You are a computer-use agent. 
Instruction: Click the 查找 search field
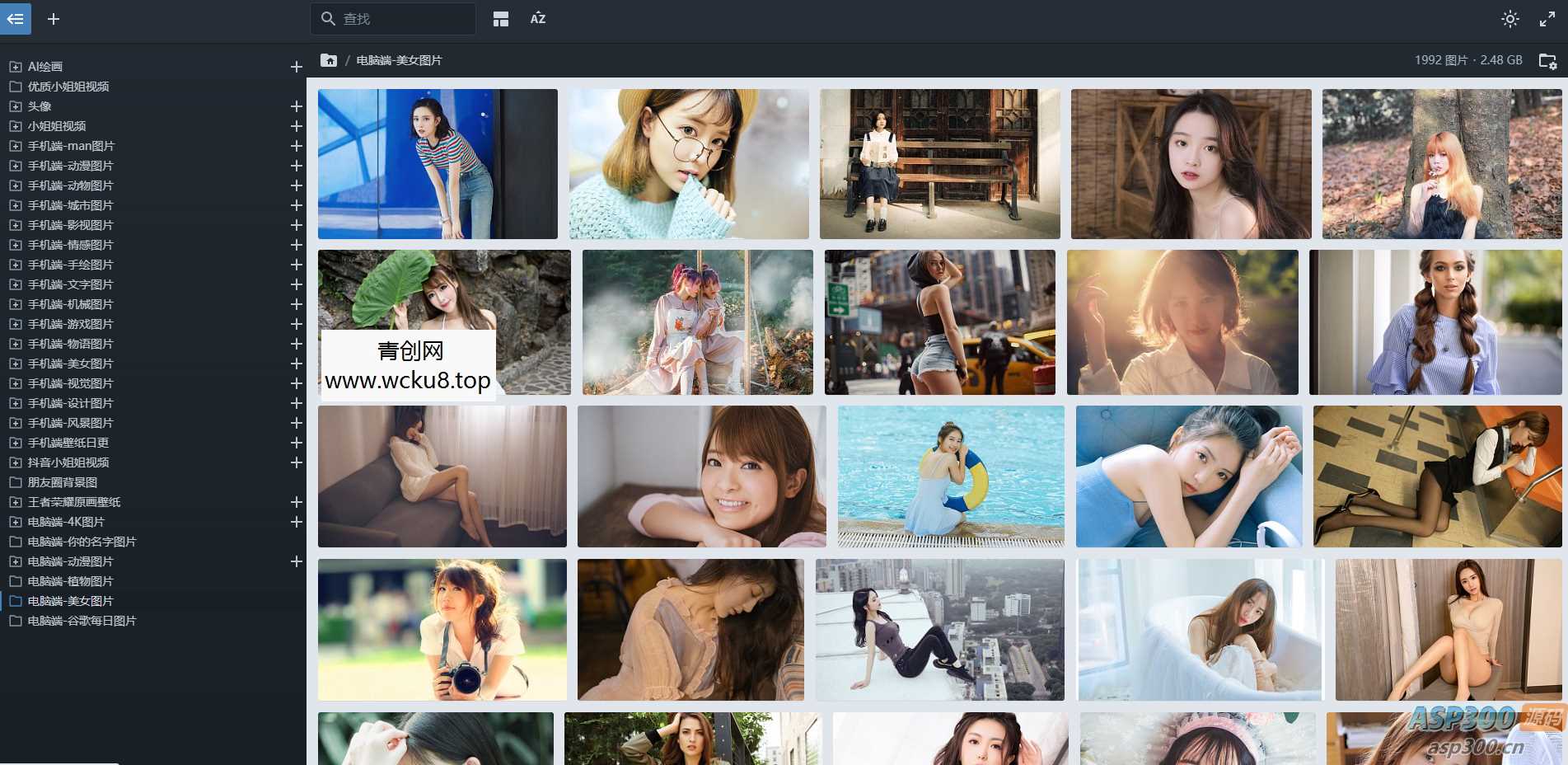pyautogui.click(x=404, y=19)
